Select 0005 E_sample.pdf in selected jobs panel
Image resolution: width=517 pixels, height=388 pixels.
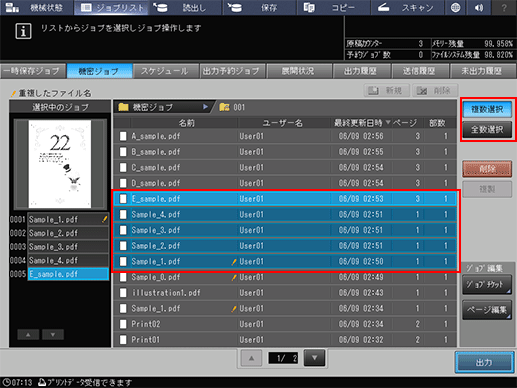coord(68,274)
